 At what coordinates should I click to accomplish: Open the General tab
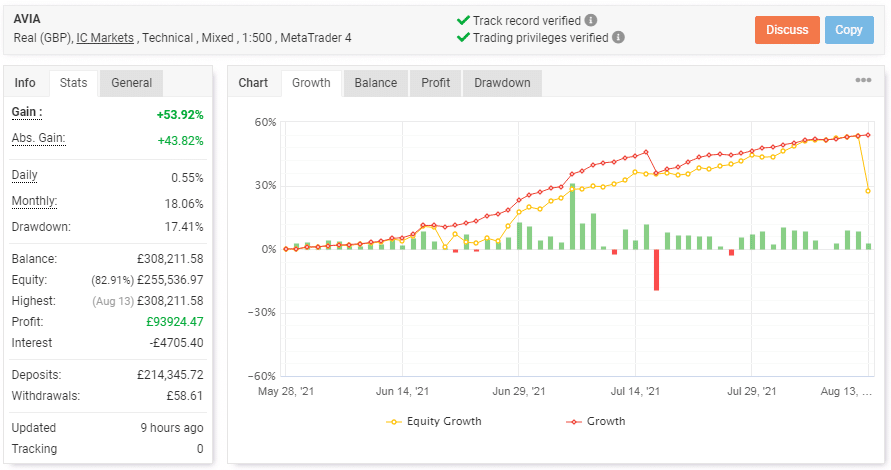click(x=132, y=83)
